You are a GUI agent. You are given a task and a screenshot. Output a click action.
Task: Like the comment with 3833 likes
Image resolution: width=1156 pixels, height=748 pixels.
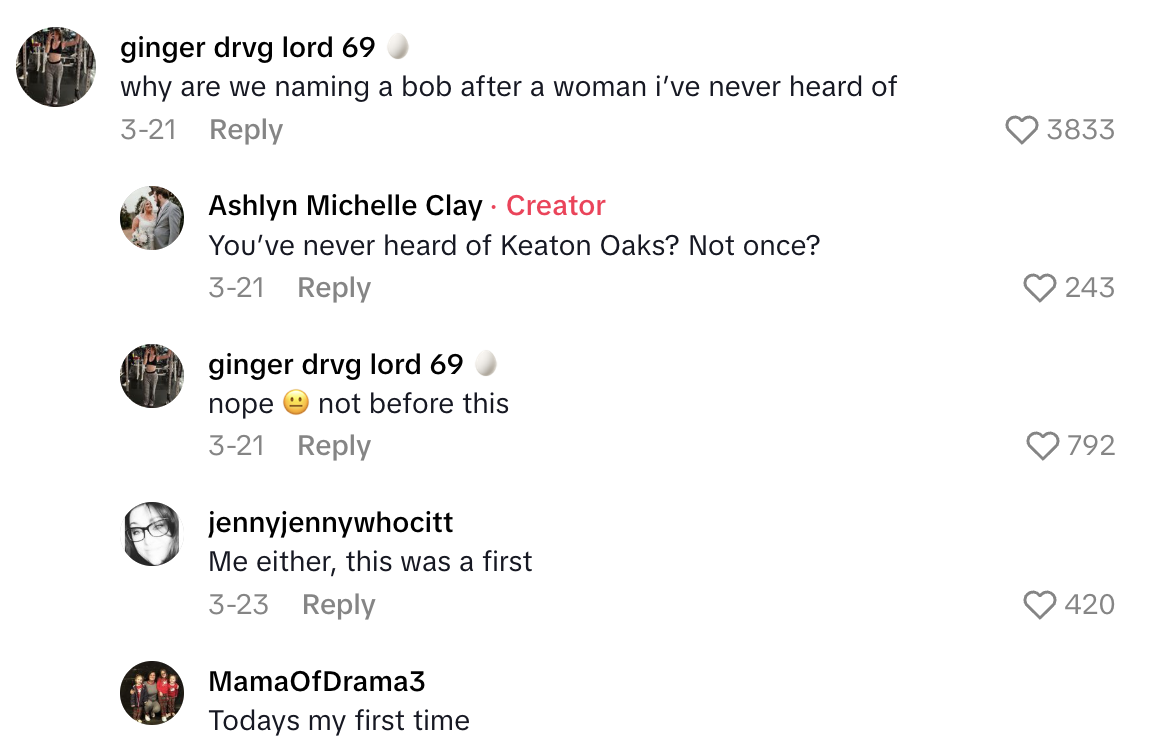click(1021, 130)
